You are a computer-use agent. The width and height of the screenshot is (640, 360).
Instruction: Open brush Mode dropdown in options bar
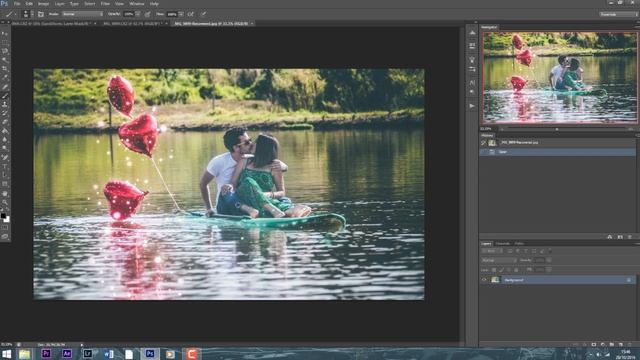82,14
